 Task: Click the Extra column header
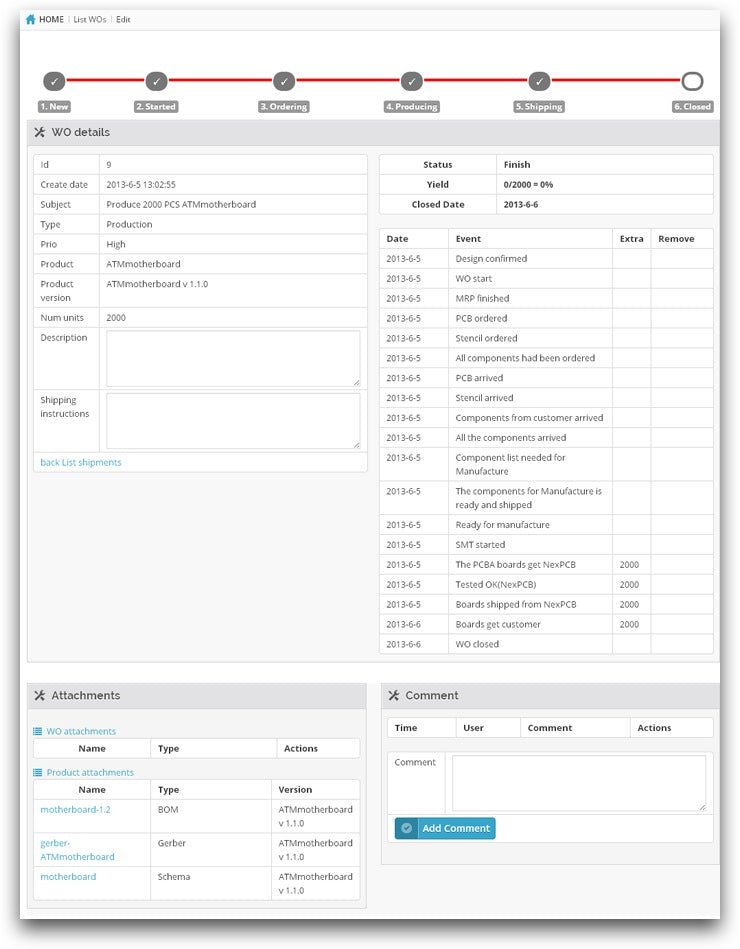point(632,239)
